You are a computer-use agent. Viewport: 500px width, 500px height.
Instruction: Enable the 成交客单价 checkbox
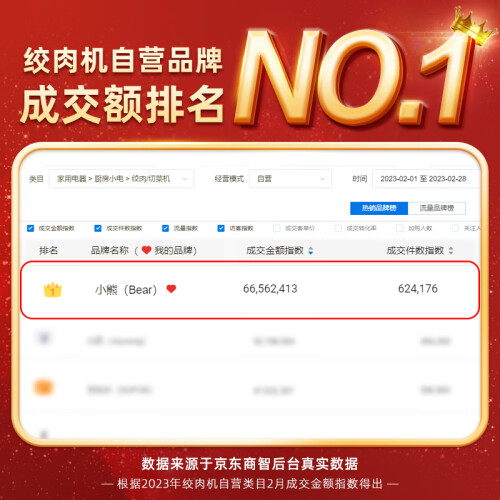pos(276,228)
